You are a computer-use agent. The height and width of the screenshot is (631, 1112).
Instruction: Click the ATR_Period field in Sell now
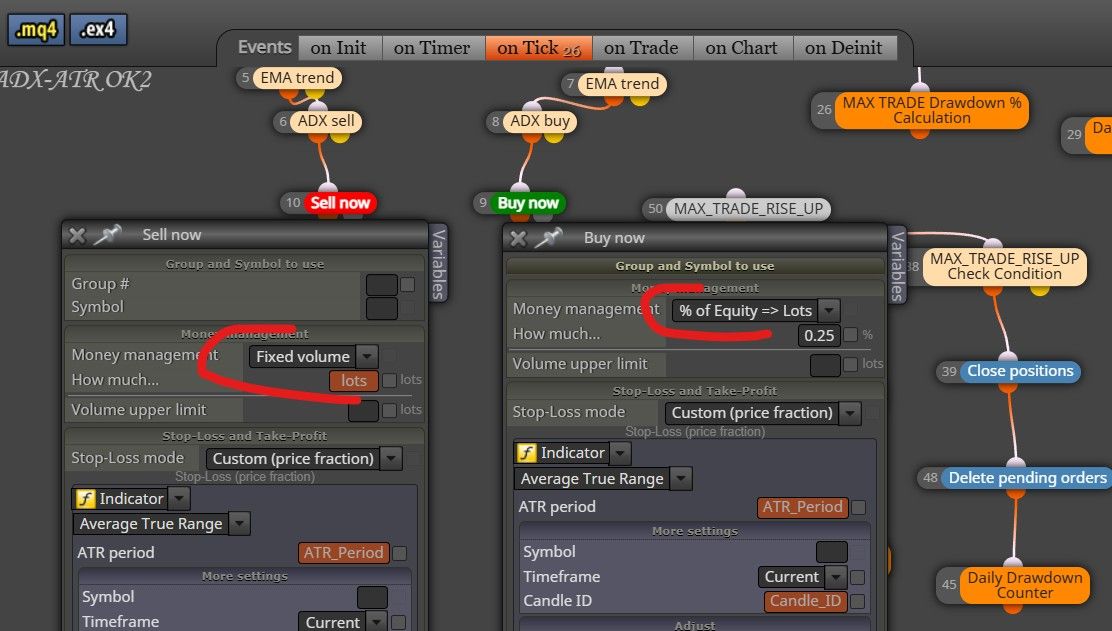pos(344,553)
